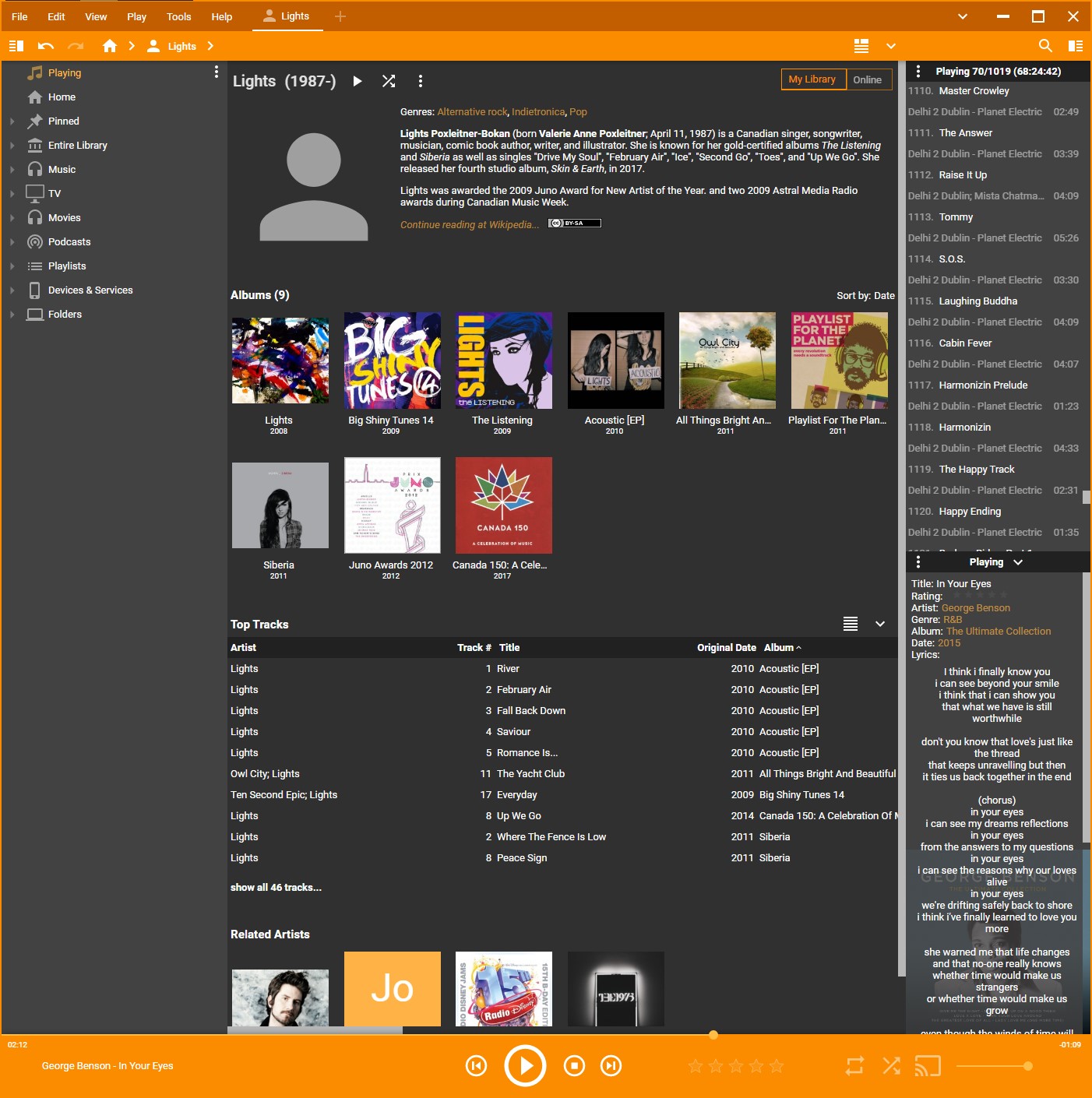This screenshot has height=1098, width=1092.
Task: Change view mode with the grid-list icon
Action: 861,46
